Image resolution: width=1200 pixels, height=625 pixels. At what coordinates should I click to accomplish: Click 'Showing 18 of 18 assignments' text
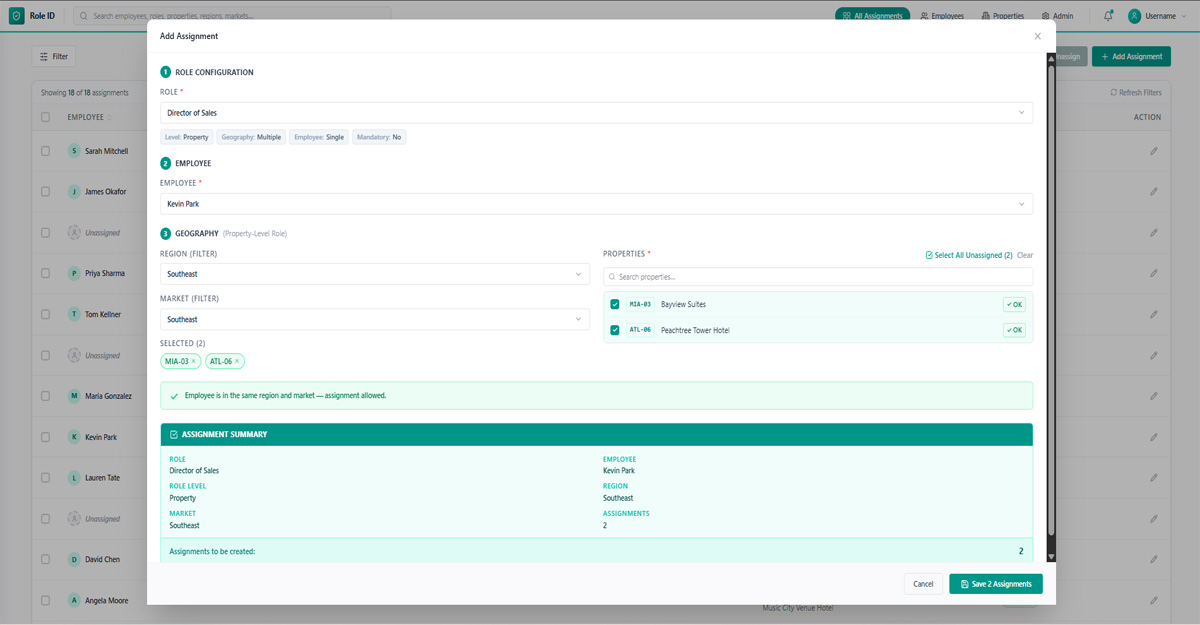(x=85, y=93)
